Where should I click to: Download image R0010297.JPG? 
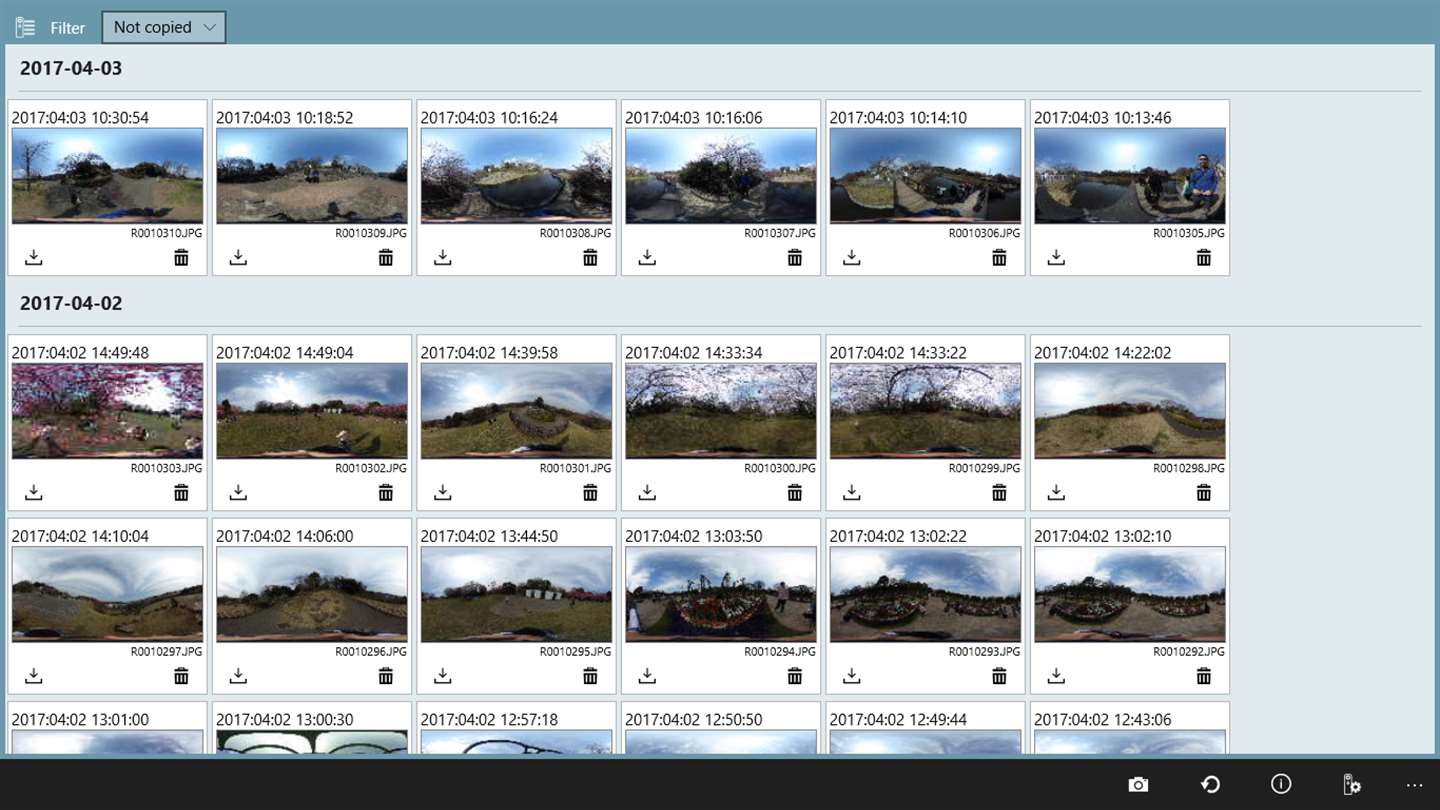click(34, 676)
